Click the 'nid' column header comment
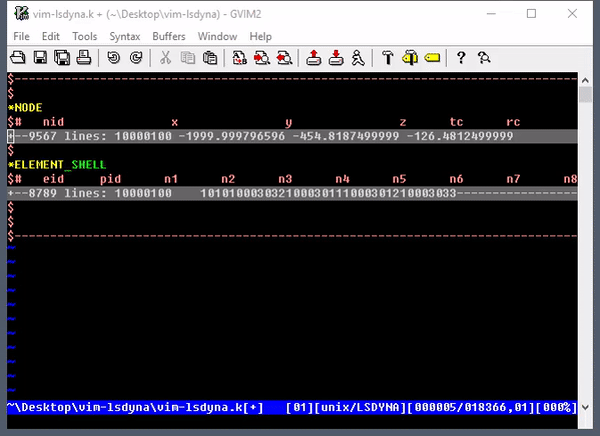600x436 pixels. click(x=53, y=122)
